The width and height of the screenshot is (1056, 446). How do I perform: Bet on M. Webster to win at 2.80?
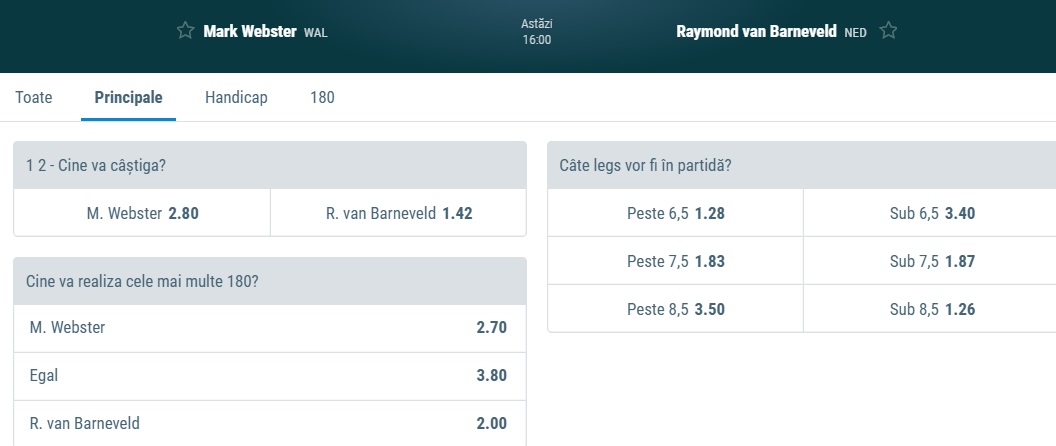click(x=142, y=213)
